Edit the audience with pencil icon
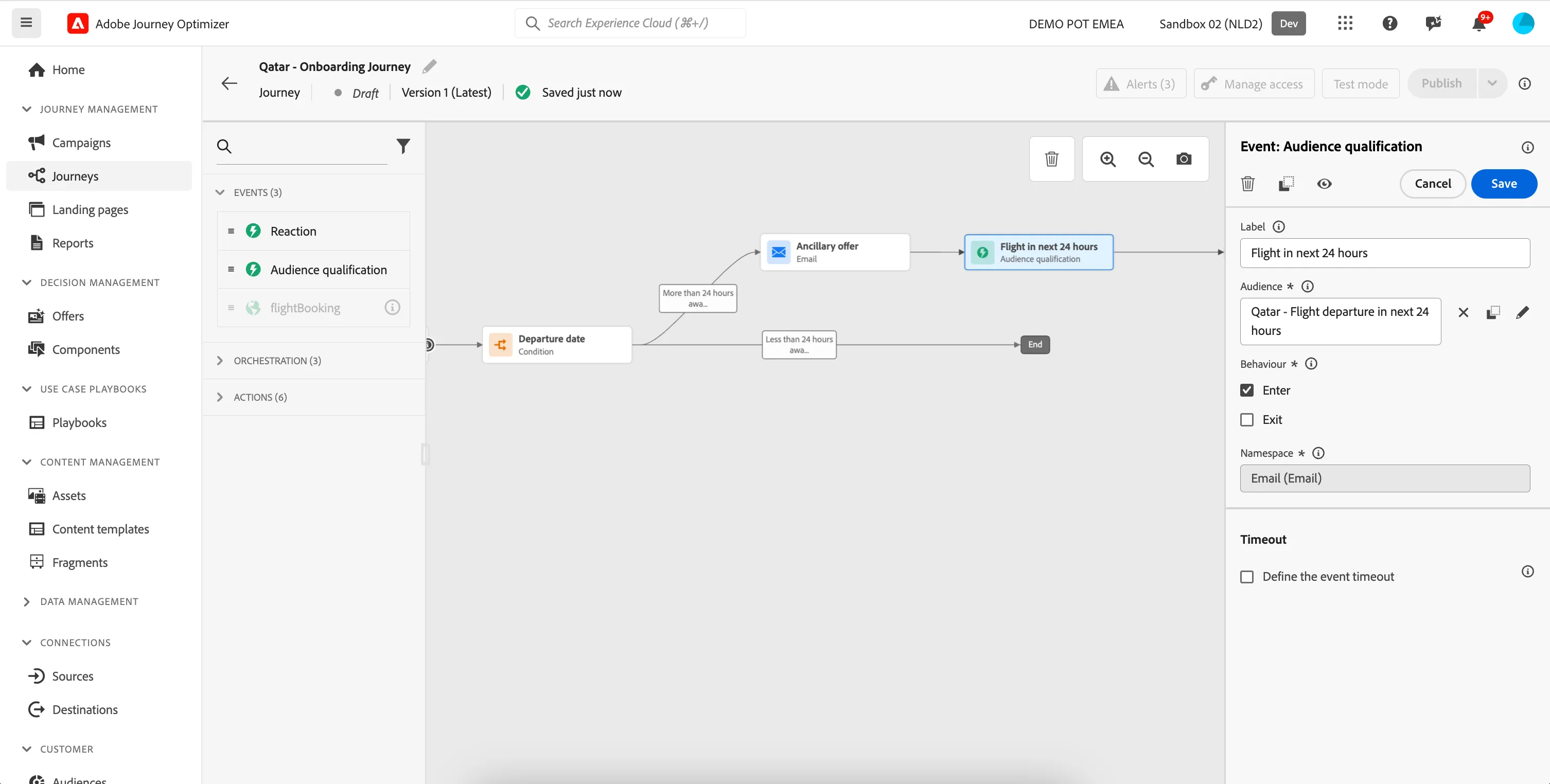This screenshot has width=1550, height=784. [1522, 312]
